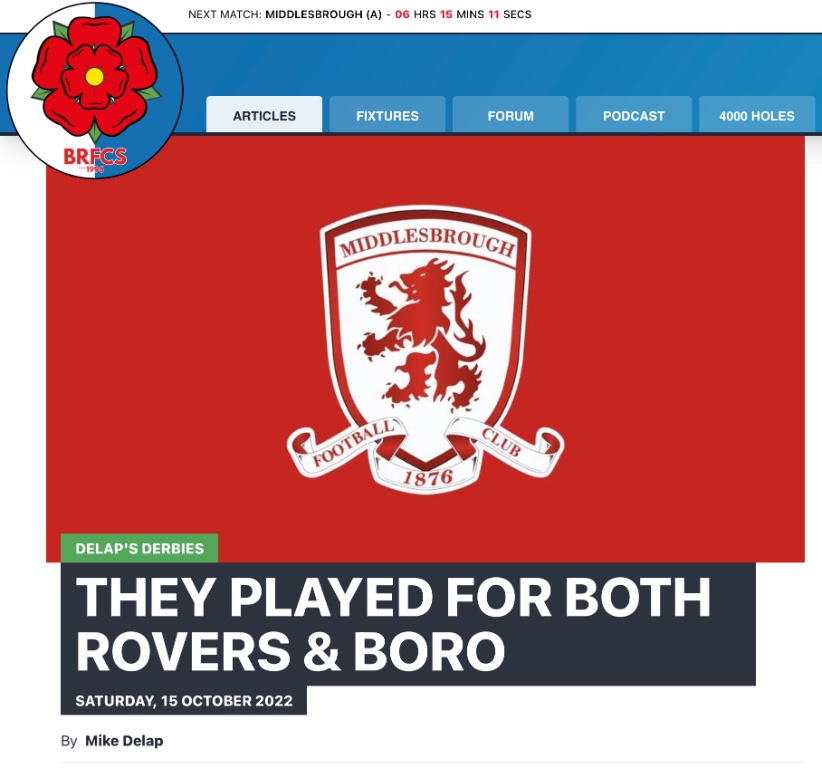
Task: Click the 06 HRS countdown value
Action: (x=415, y=15)
